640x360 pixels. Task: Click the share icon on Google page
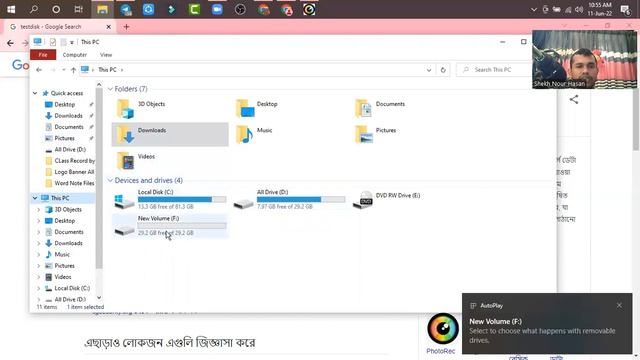pos(574,99)
